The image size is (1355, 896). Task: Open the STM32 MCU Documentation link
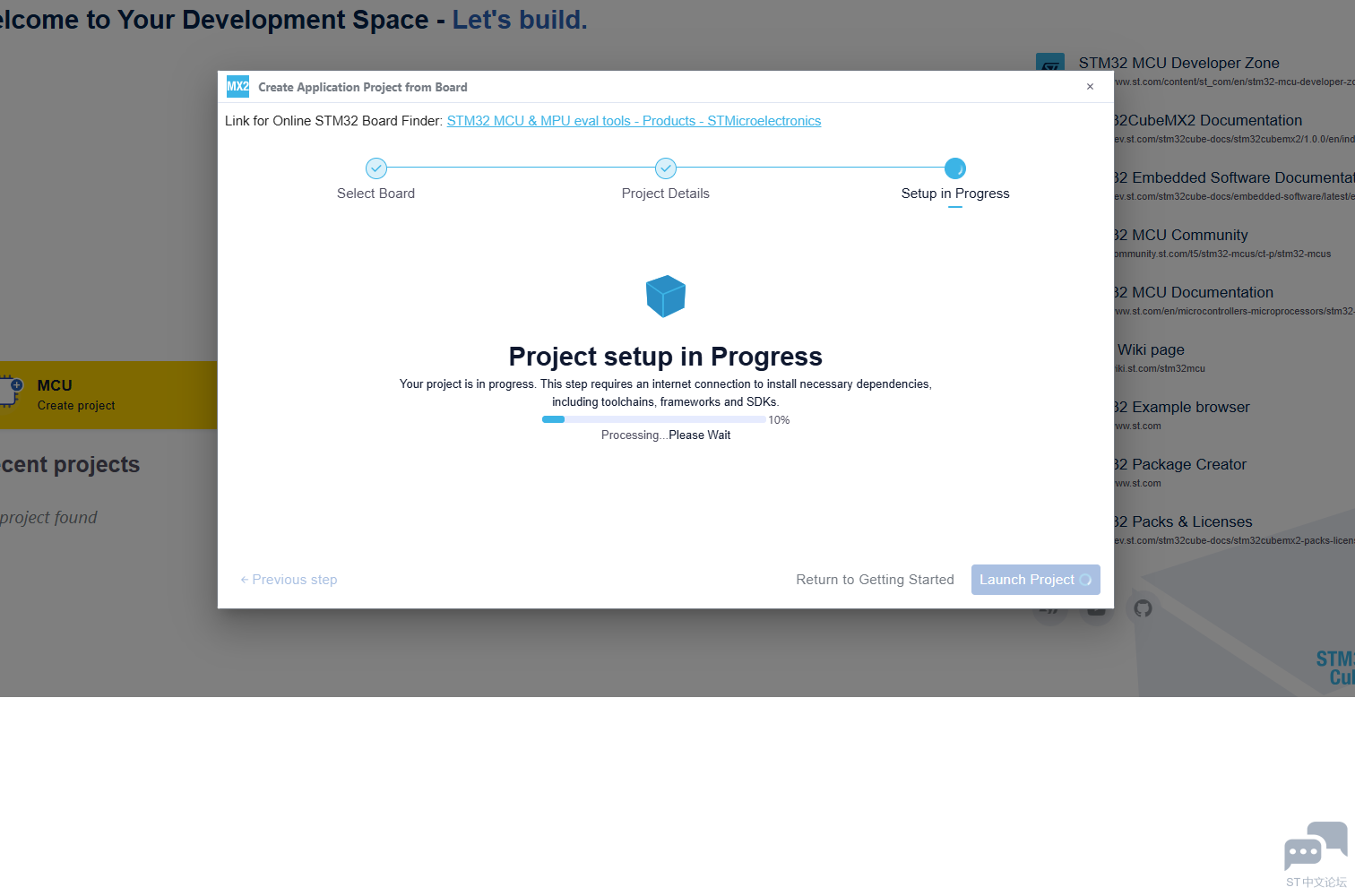pos(1194,292)
